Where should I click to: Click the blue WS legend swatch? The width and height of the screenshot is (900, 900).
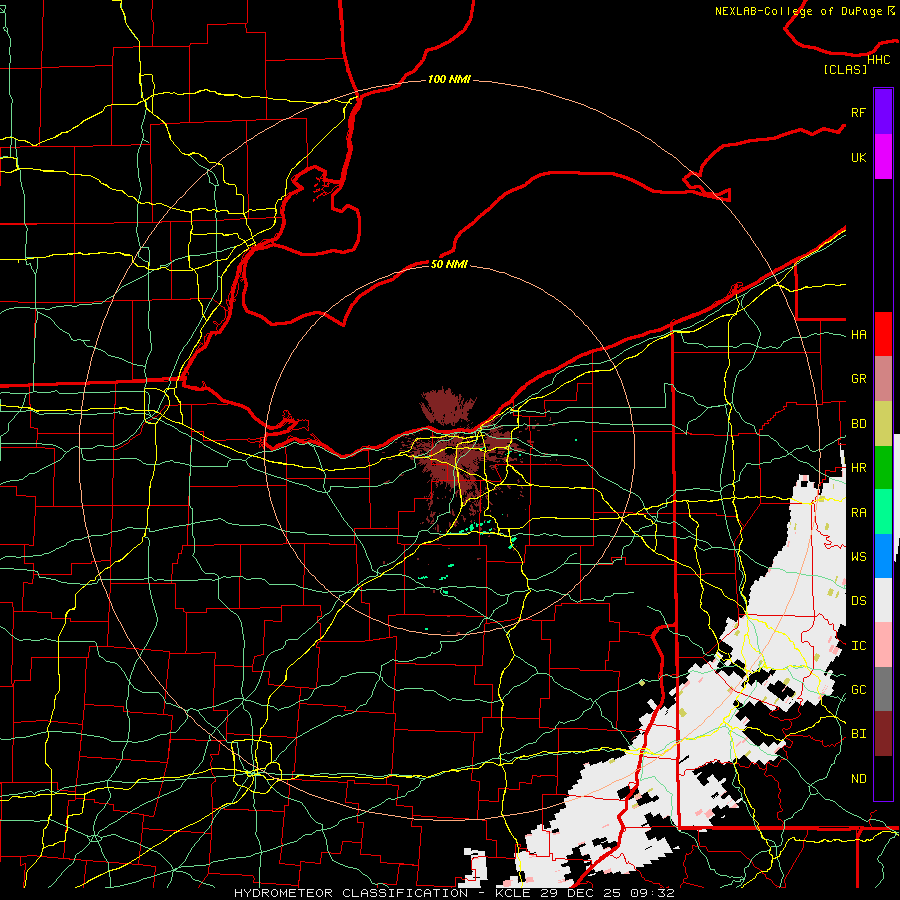[883, 556]
